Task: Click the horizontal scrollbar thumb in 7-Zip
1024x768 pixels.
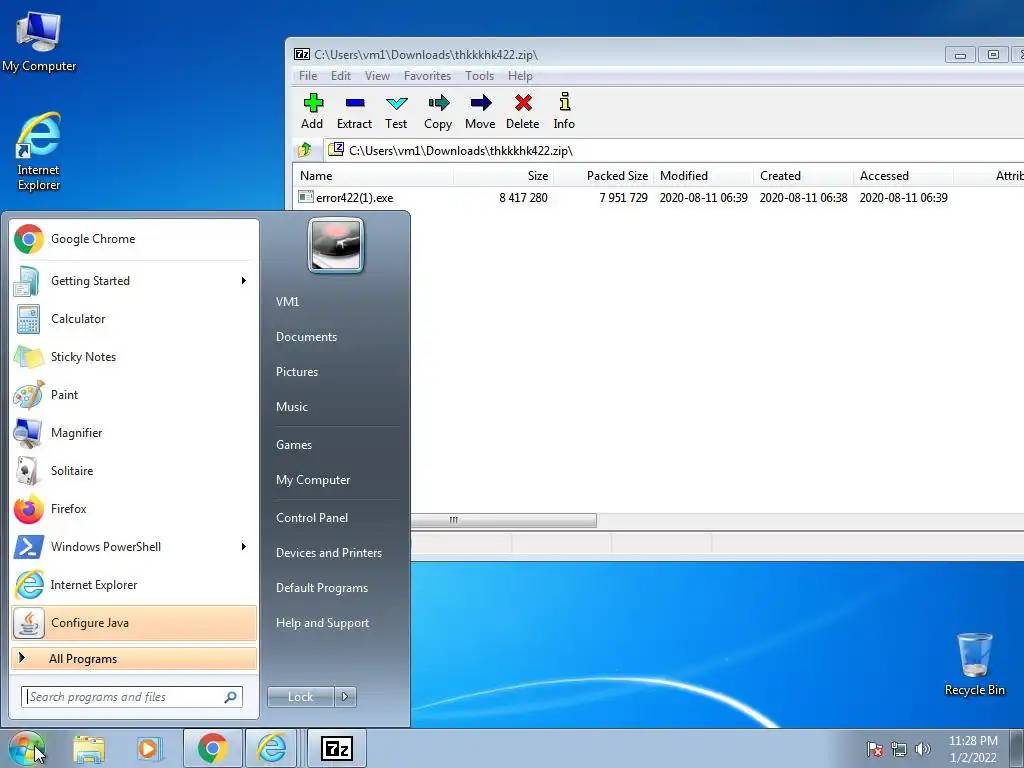Action: 503,520
